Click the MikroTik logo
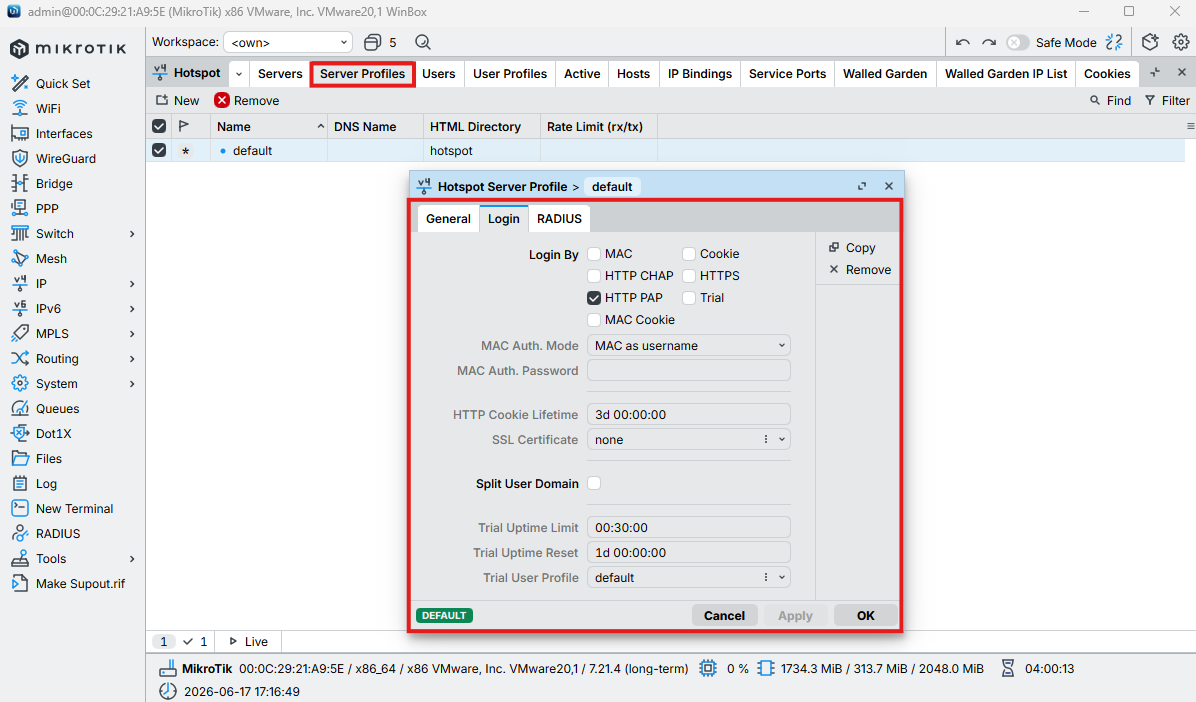 click(68, 49)
